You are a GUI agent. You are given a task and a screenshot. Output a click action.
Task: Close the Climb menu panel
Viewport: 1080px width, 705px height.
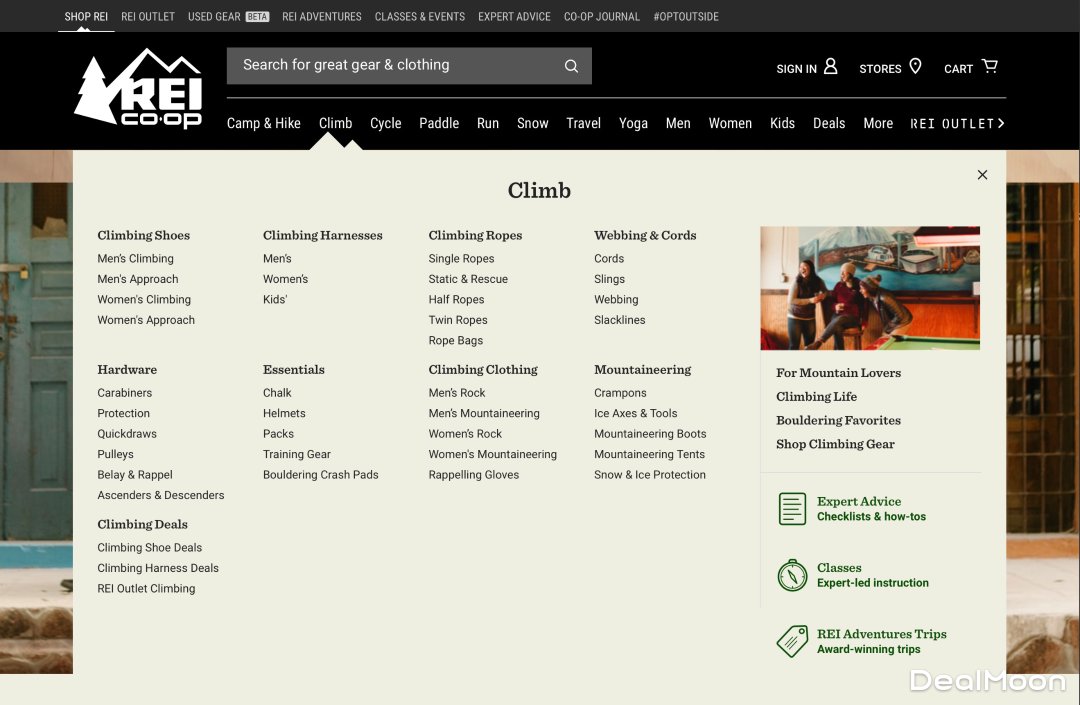[982, 175]
